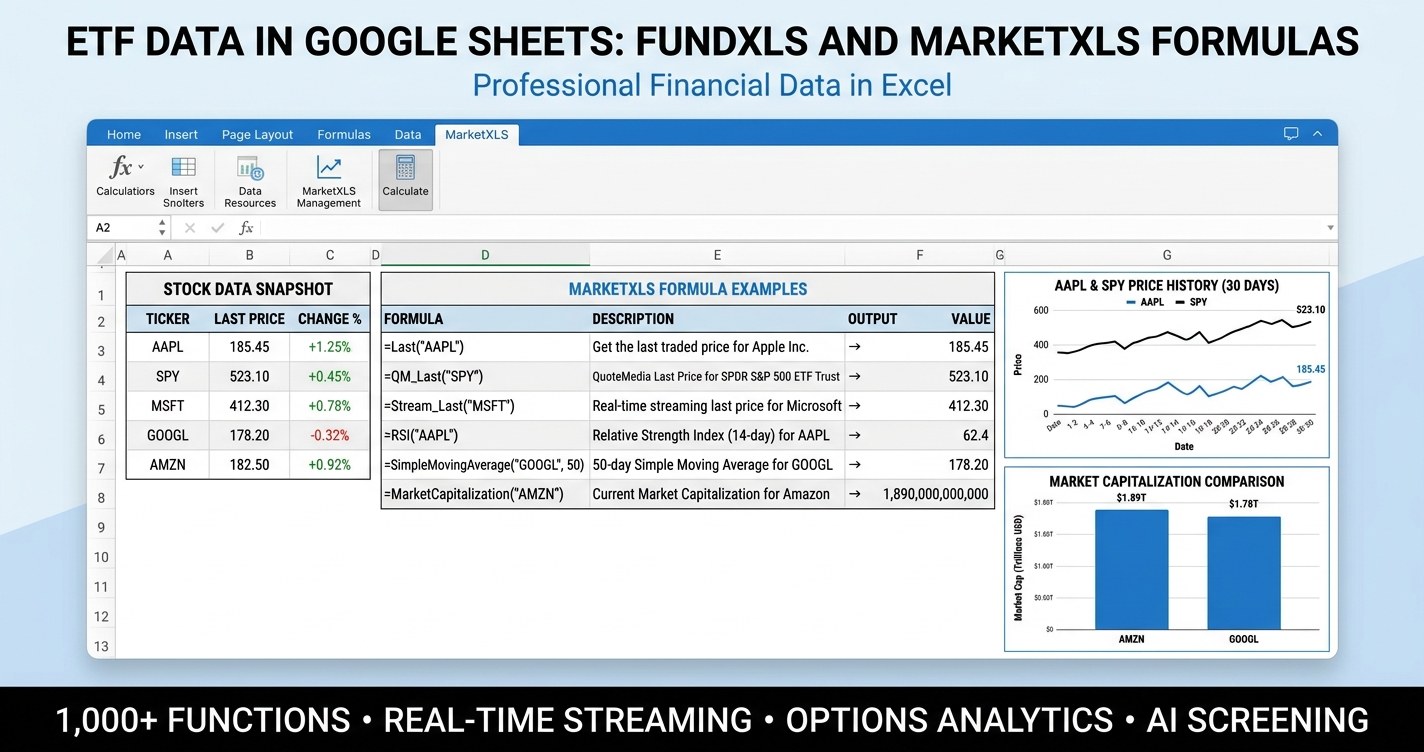The width and height of the screenshot is (1424, 752).
Task: Switch to the Insert tab
Action: click(181, 134)
